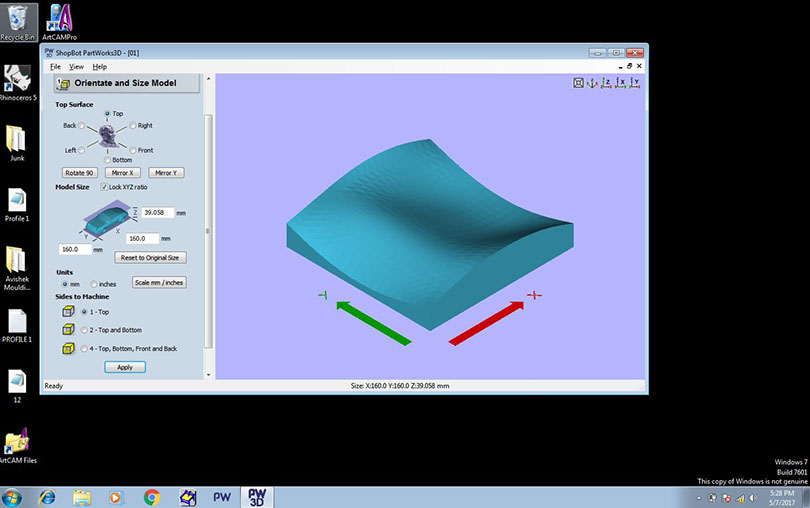Select the ArtCAM Files desktop folder

pyautogui.click(x=18, y=445)
